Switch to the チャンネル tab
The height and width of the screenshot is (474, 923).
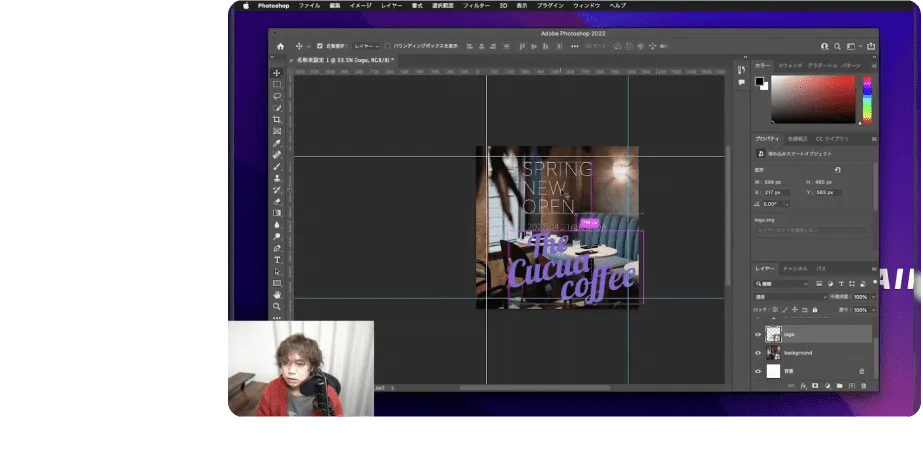click(795, 269)
